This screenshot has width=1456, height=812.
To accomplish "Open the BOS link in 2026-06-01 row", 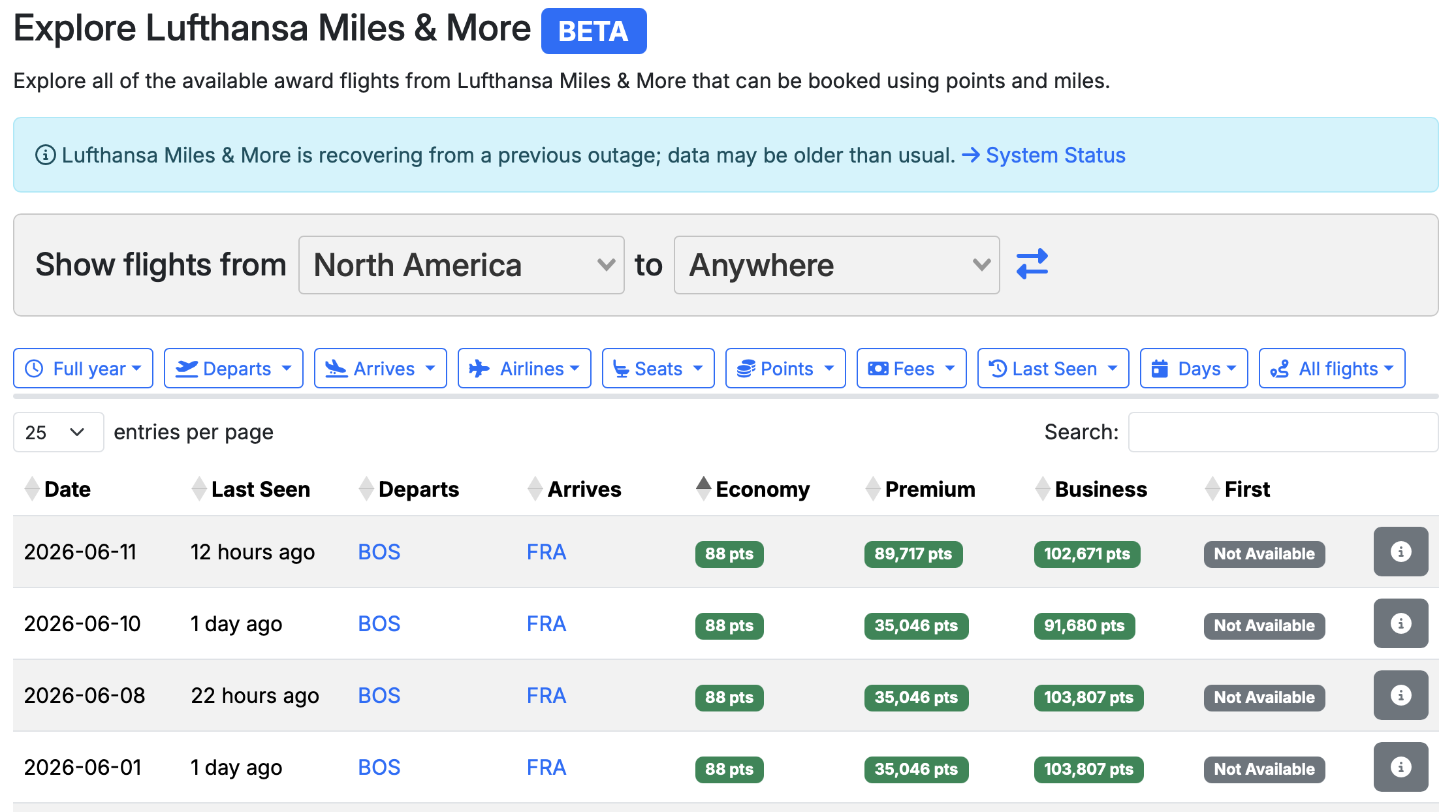I will pyautogui.click(x=379, y=768).
